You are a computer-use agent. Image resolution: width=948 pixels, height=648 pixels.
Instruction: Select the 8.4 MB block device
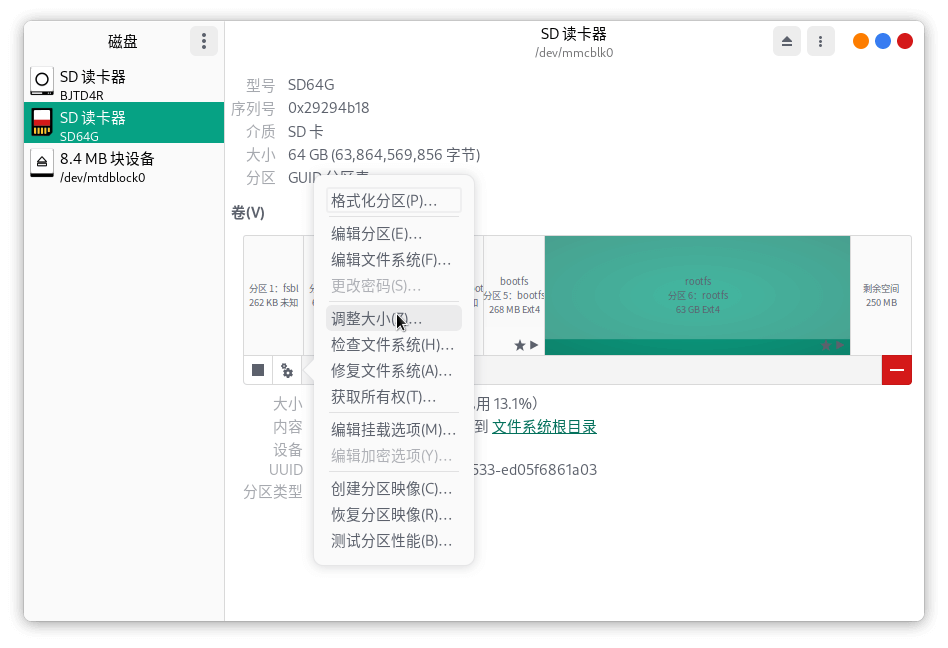coord(124,167)
